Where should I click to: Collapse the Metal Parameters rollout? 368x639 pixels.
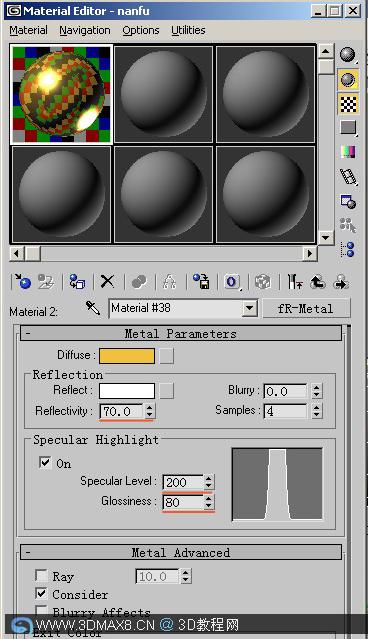click(181, 333)
